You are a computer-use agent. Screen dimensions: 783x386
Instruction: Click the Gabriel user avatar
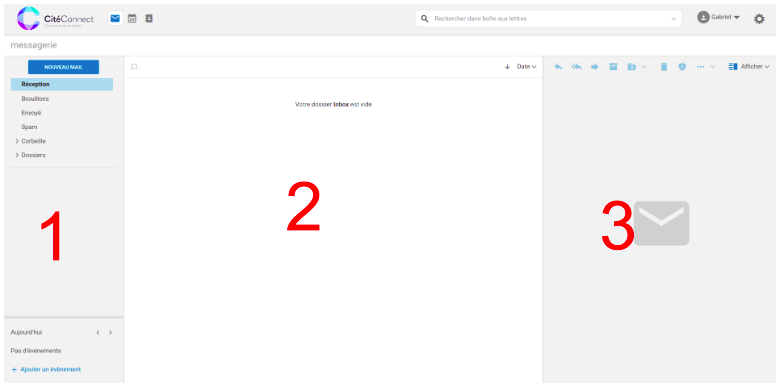pos(703,17)
